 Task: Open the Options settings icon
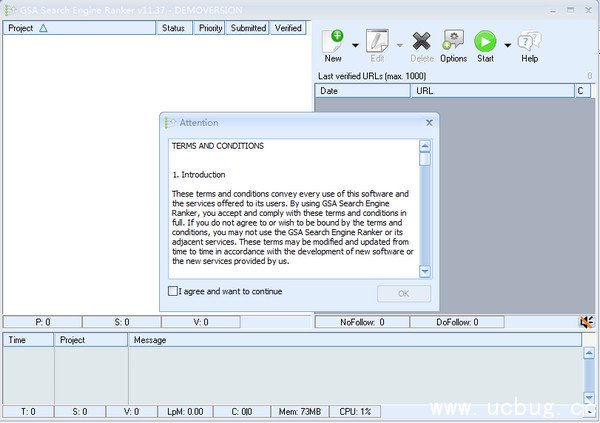tap(453, 42)
